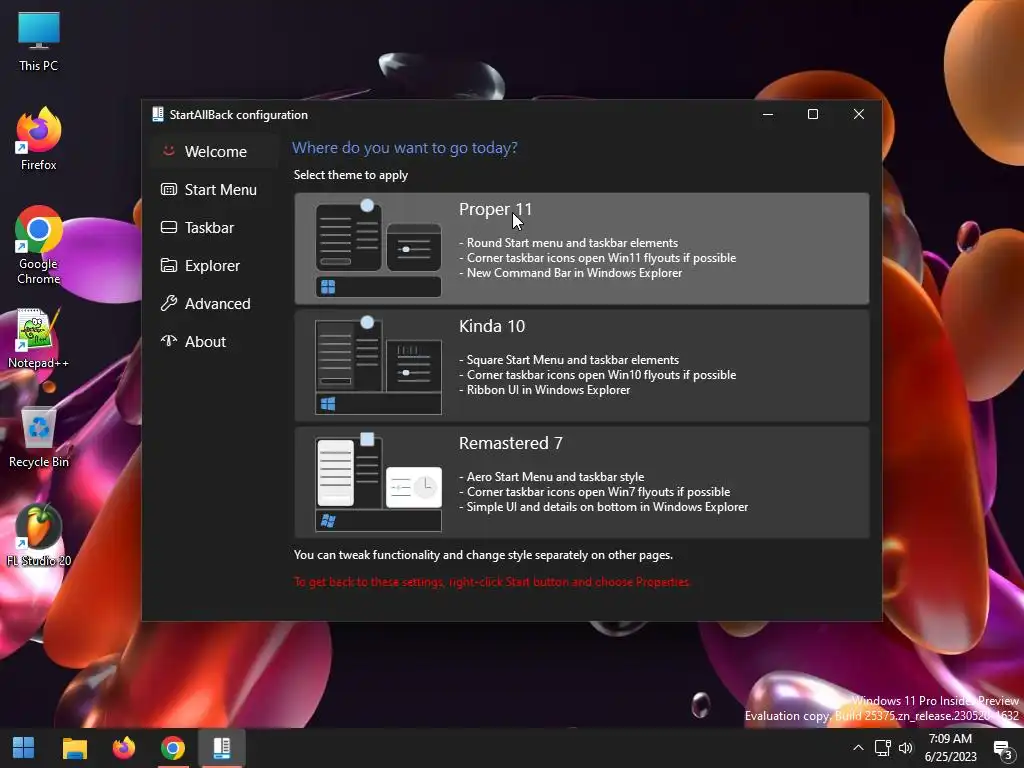Open the Welcome page in sidebar
This screenshot has width=1024, height=768.
(214, 152)
